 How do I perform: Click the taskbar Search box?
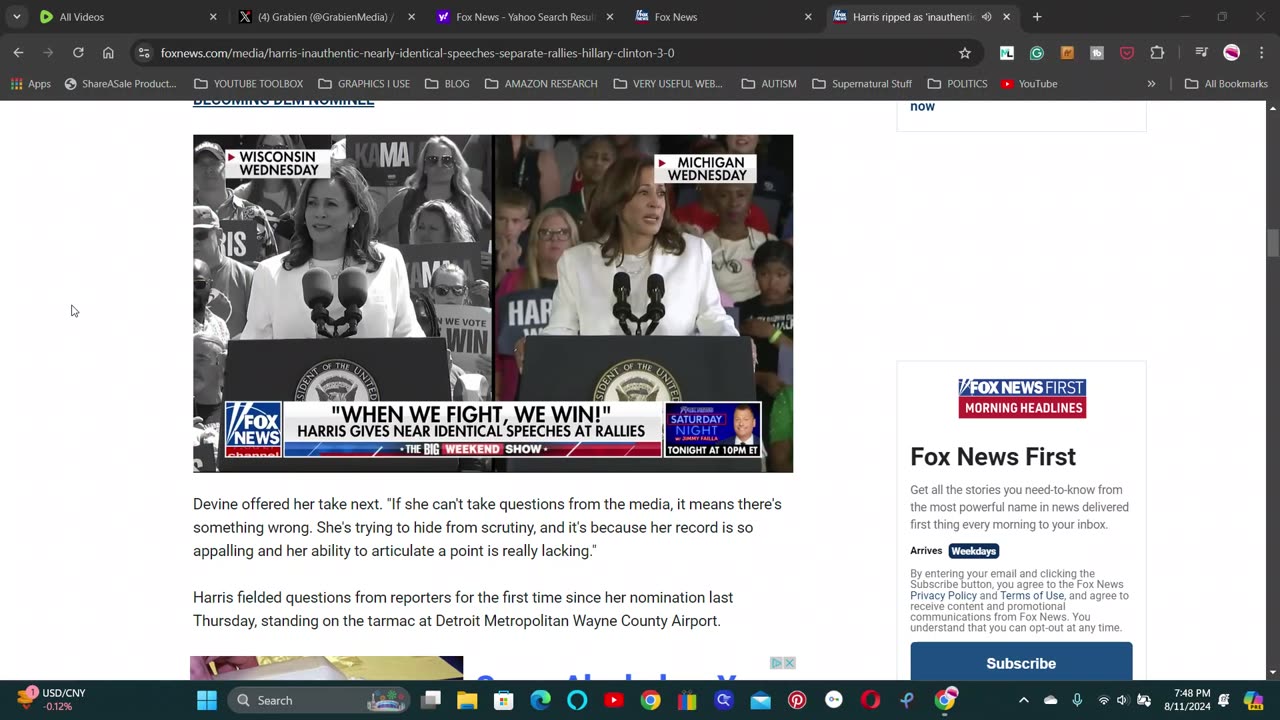320,700
